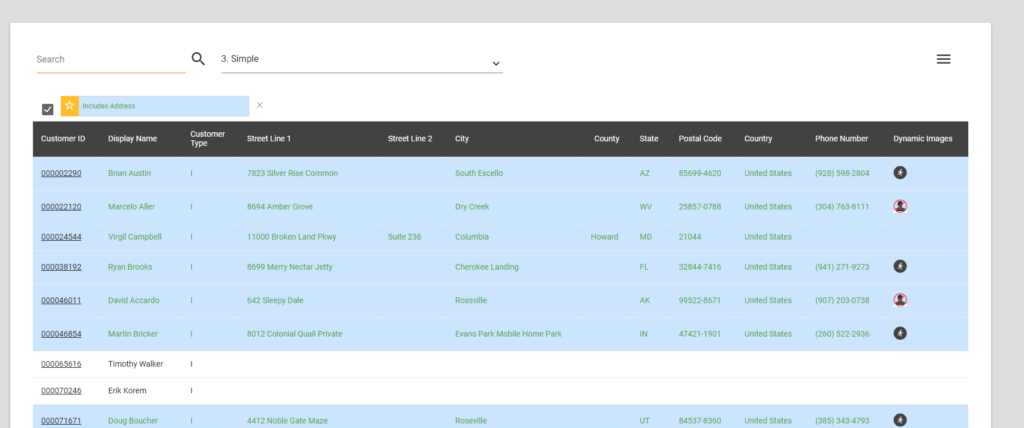Click city South Excello

pos(479,173)
